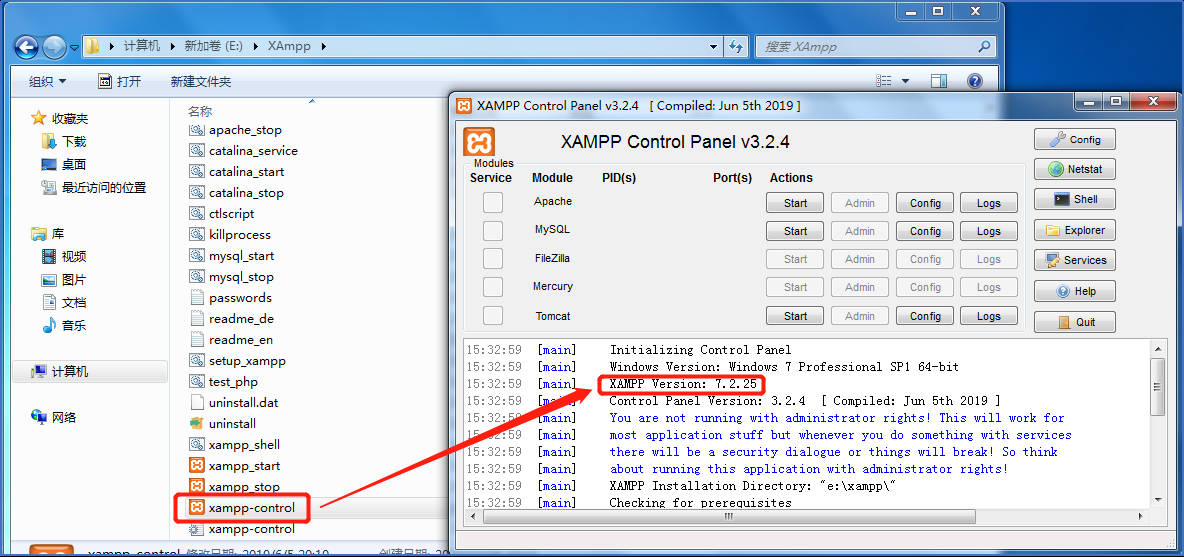The width and height of the screenshot is (1184, 557).
Task: Open MySQL Config menu
Action: pyautogui.click(x=925, y=231)
